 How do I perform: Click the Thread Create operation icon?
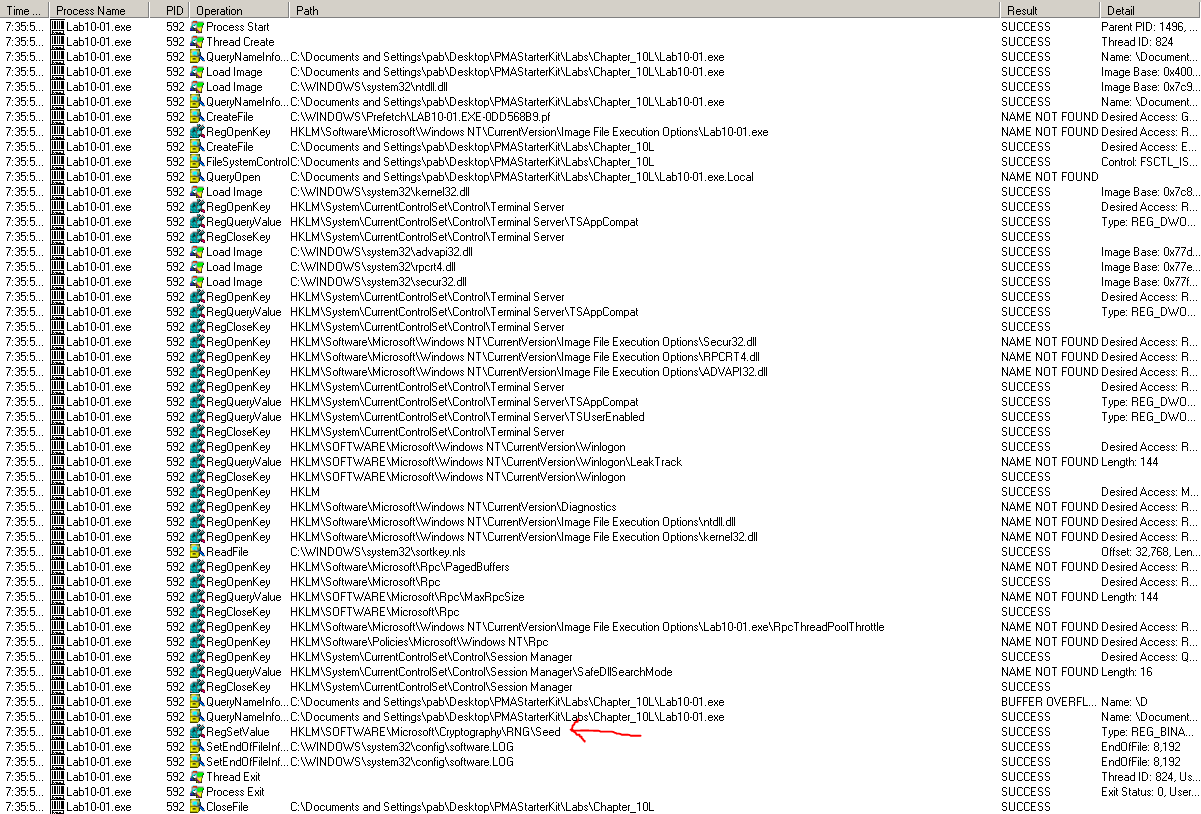pos(197,42)
